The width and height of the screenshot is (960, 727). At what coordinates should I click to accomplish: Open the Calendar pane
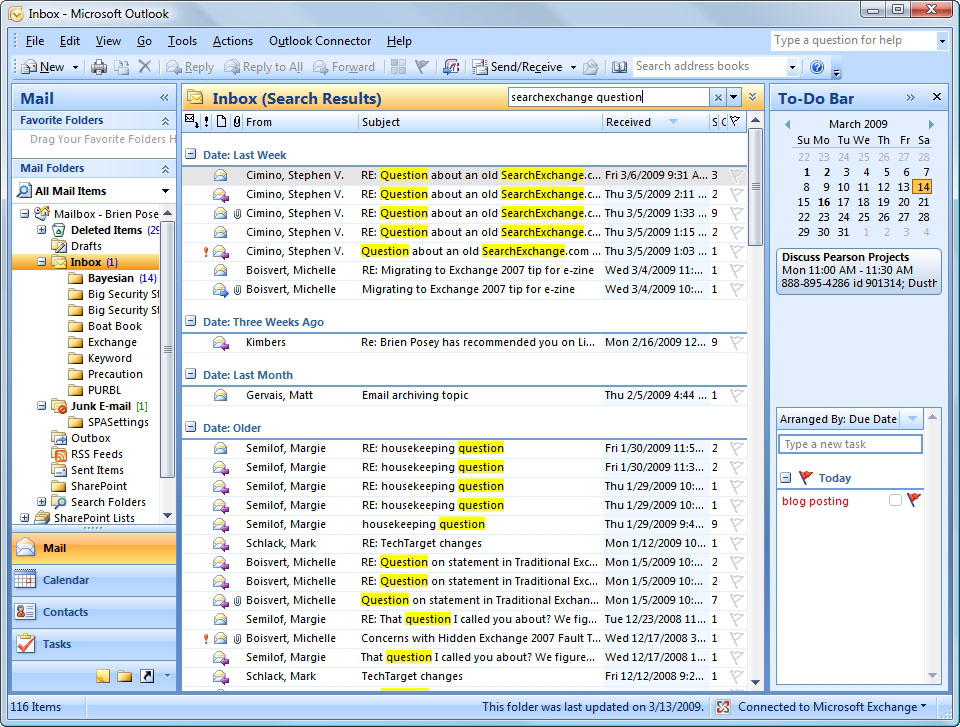click(66, 580)
